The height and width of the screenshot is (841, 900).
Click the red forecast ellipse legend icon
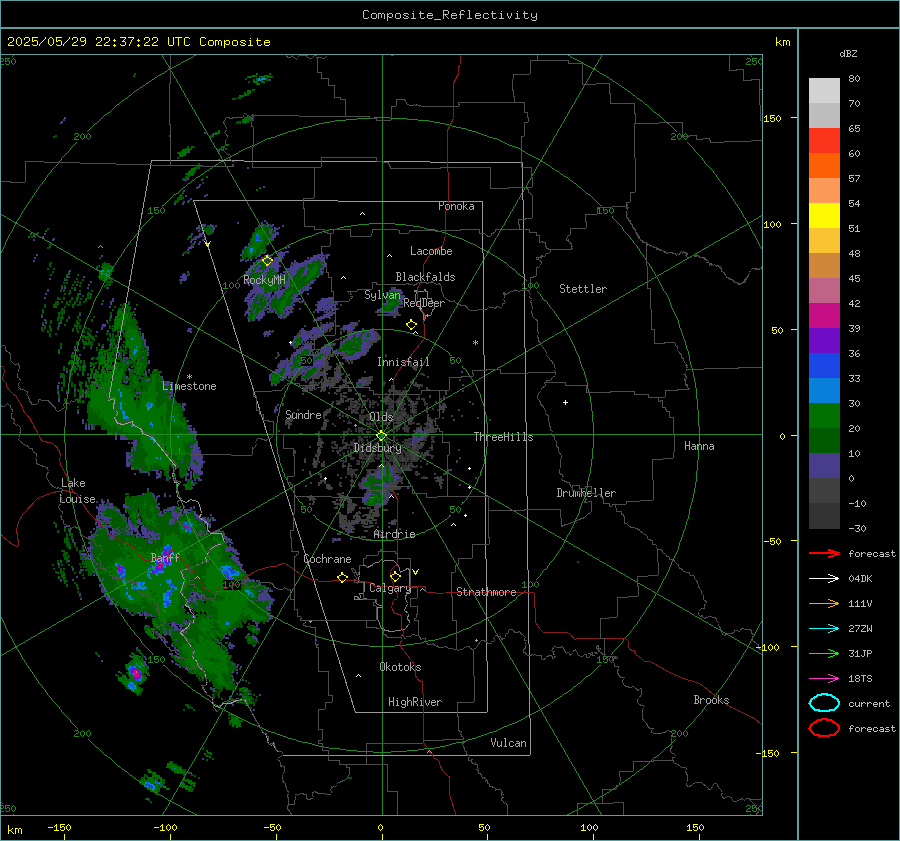click(x=824, y=728)
